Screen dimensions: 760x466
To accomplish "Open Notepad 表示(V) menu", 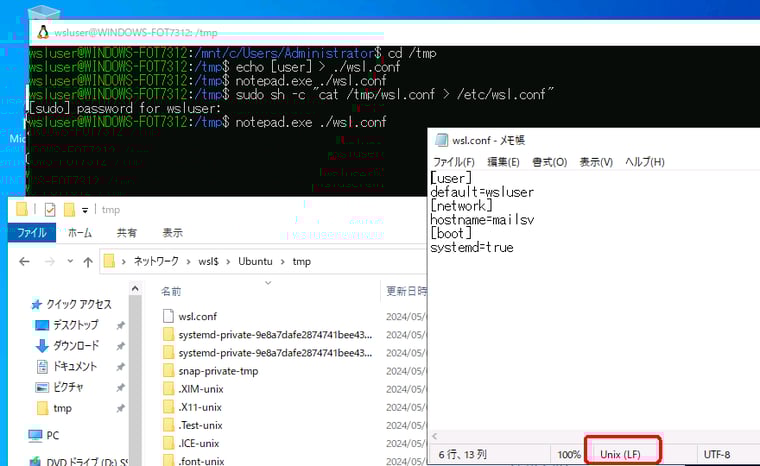I will [596, 162].
